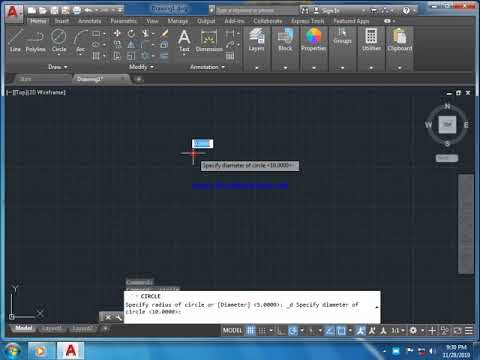Open the Parametric ribbon tab
Screen dimensions: 480x360
pos(123,21)
